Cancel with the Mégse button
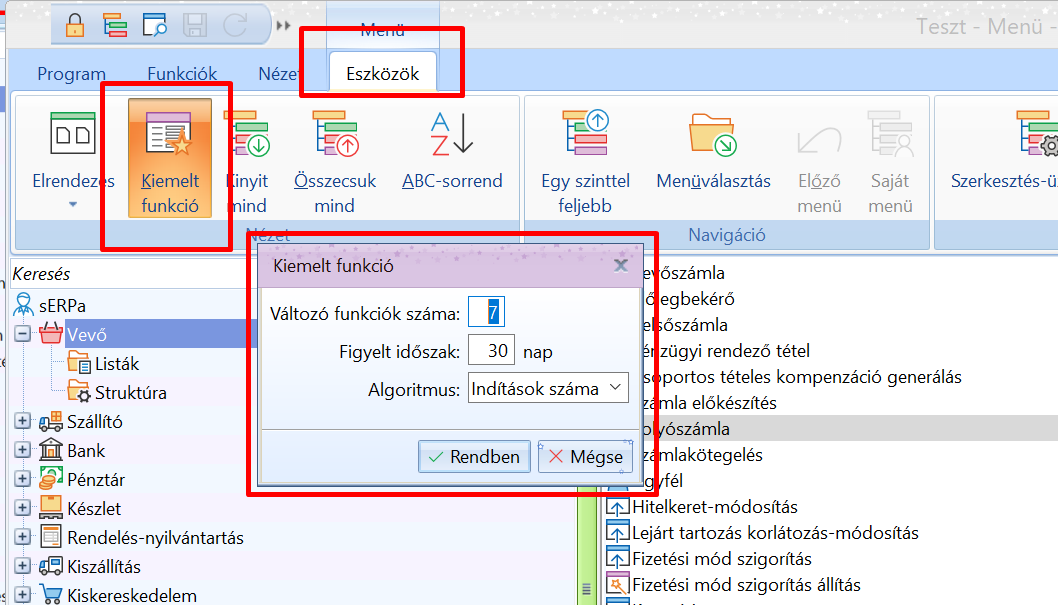Screen dimensions: 1058x605 pyautogui.click(x=586, y=457)
